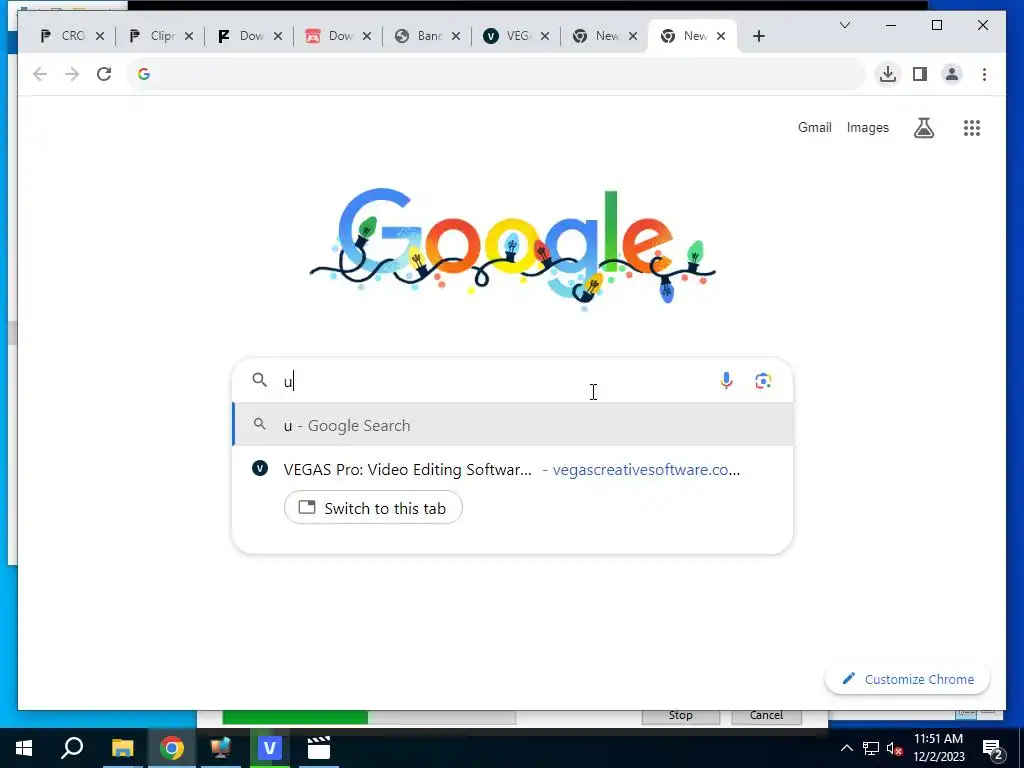Select VEGAS Pro Video Editing suggestion

coord(513,469)
